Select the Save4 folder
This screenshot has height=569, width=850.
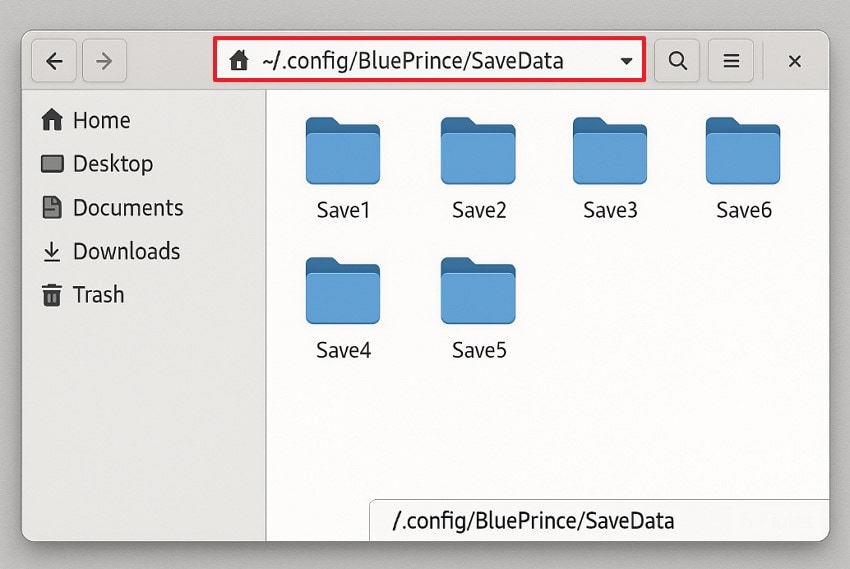[343, 309]
